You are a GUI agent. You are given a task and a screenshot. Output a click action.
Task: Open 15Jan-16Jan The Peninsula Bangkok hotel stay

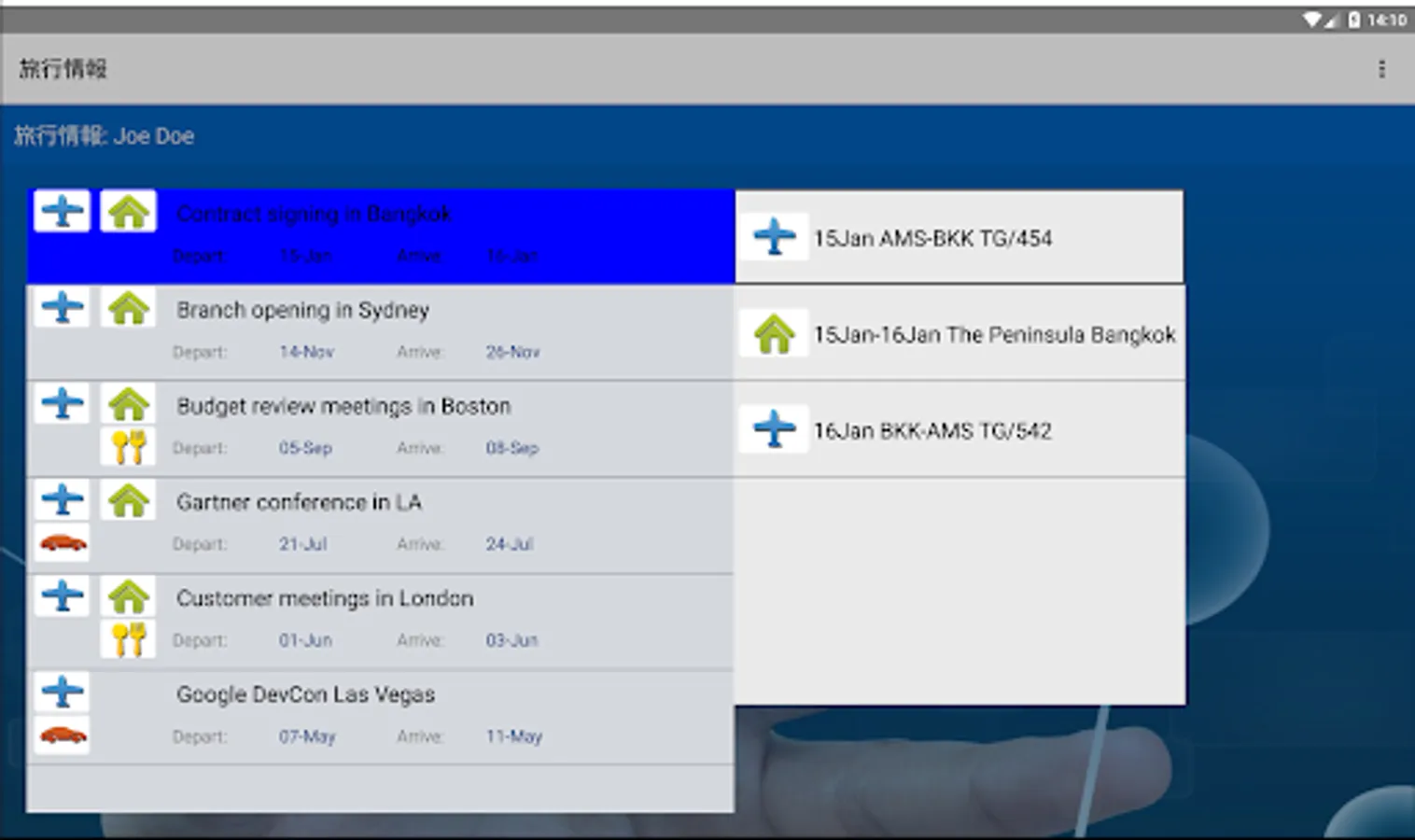[x=960, y=333]
